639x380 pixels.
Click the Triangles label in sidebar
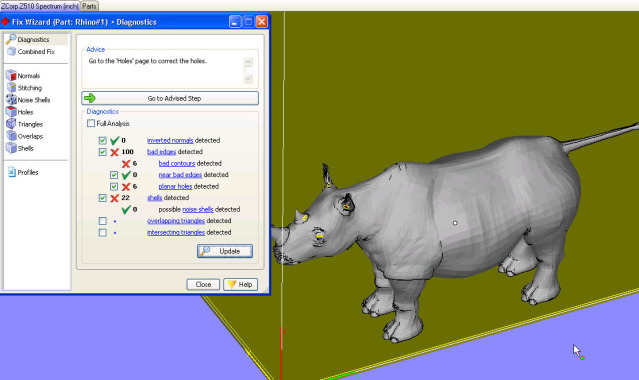(x=30, y=124)
